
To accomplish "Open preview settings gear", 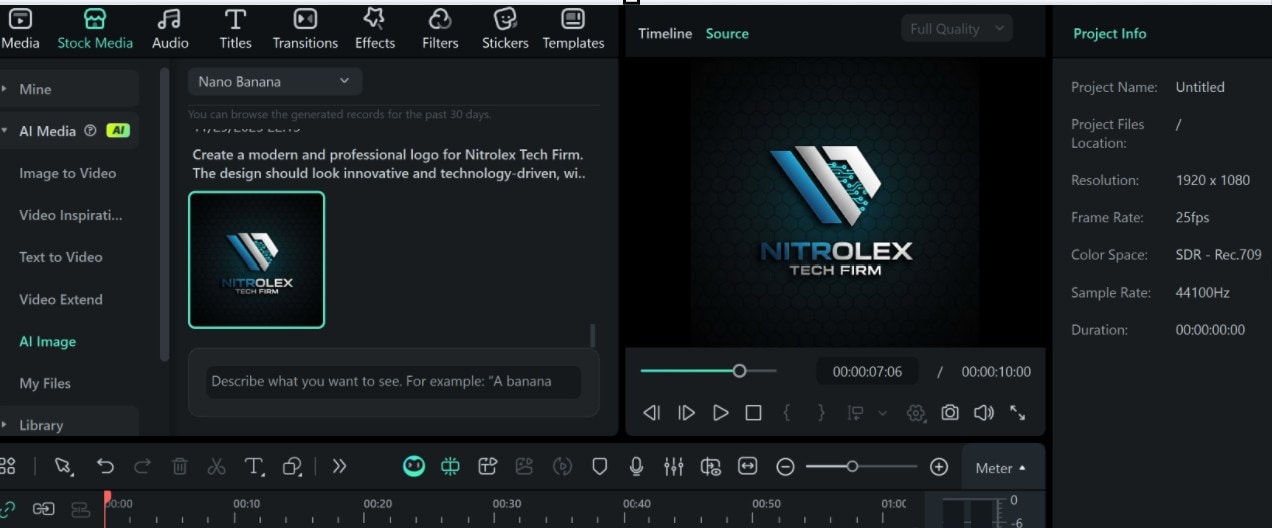I will 915,413.
